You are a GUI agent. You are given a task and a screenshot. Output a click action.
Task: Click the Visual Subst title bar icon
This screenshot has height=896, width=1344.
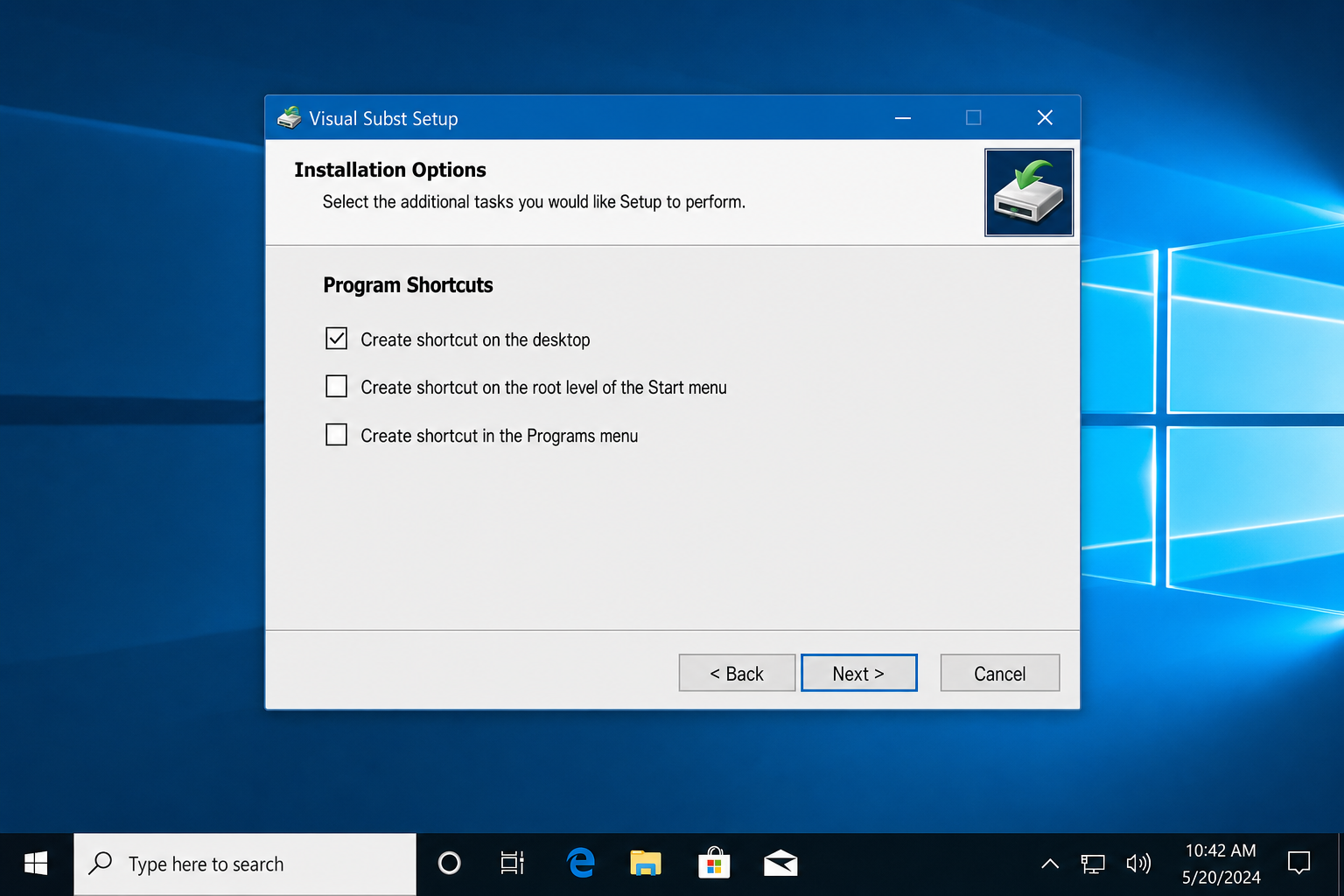289,118
